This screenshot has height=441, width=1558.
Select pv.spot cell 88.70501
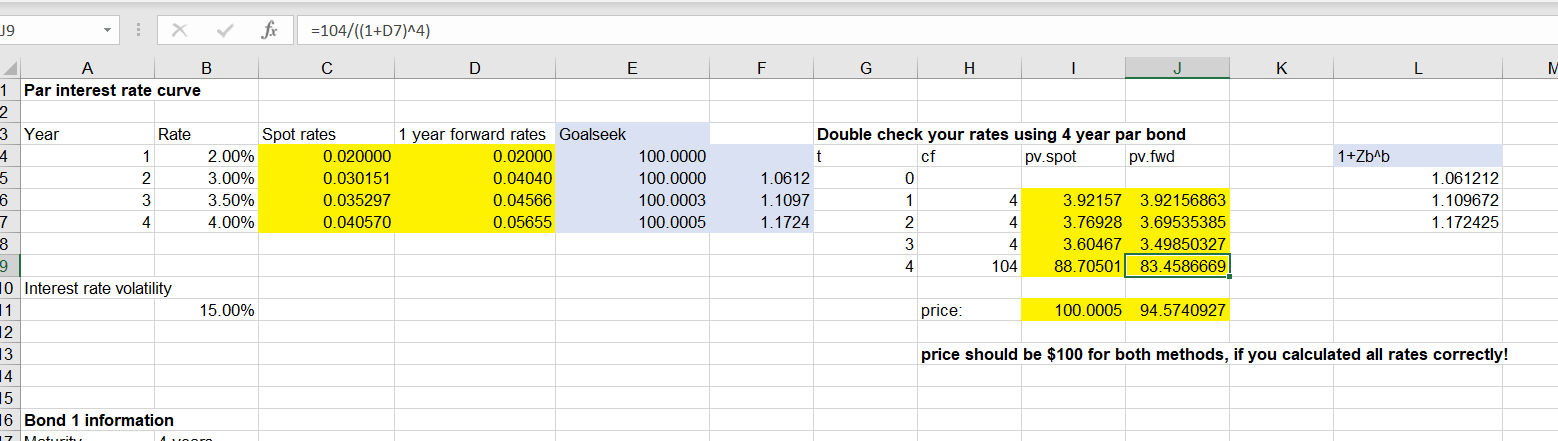[1073, 266]
